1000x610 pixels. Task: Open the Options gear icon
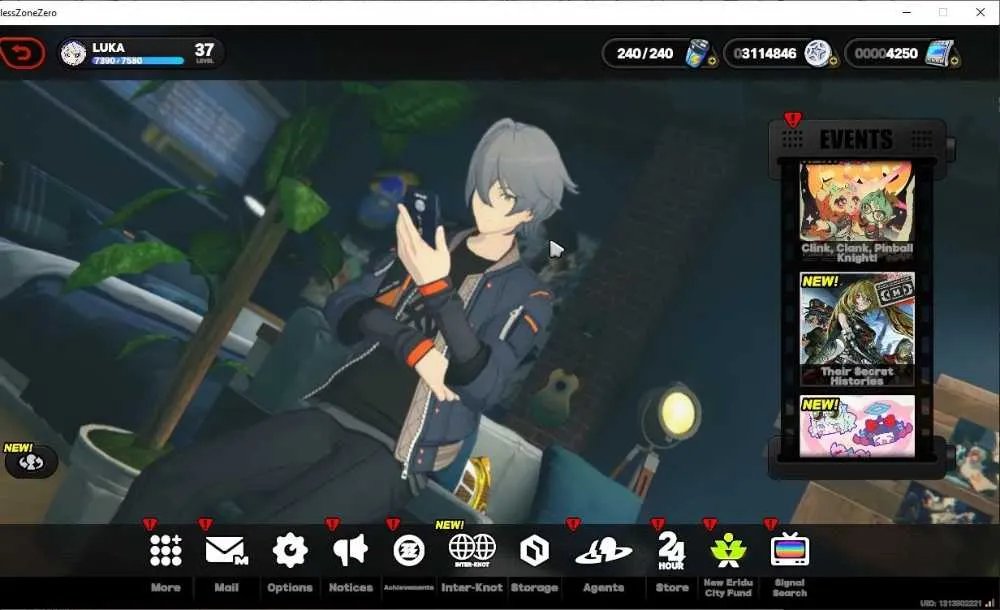[290, 550]
